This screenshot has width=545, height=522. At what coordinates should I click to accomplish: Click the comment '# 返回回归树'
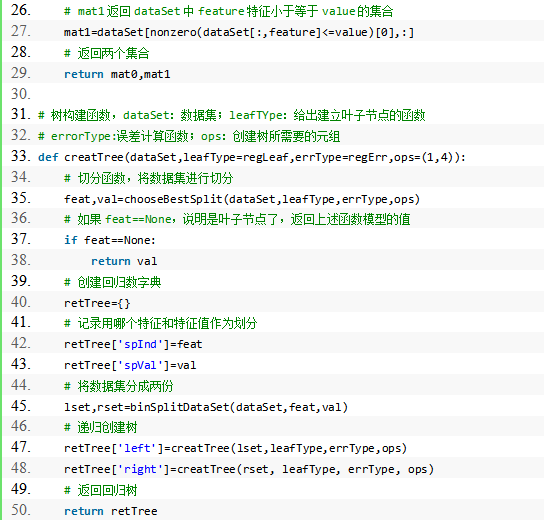click(100, 490)
